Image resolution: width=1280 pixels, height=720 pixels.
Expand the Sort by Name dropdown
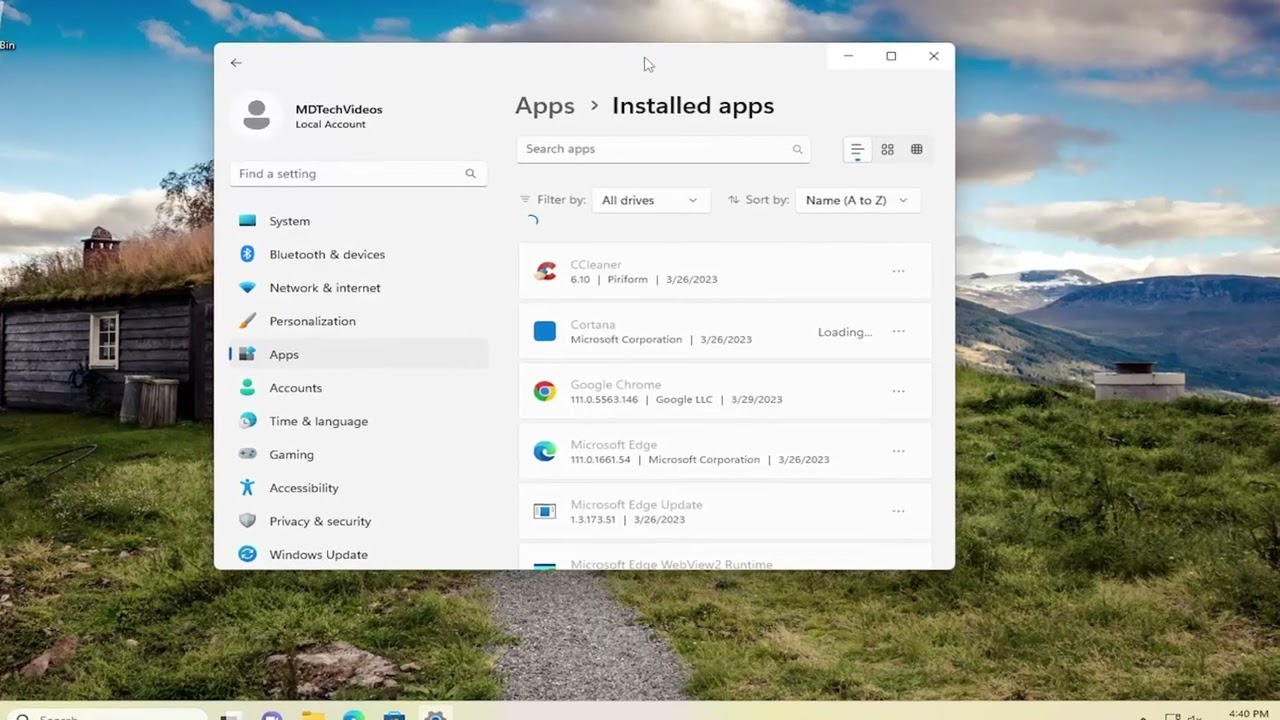[857, 200]
